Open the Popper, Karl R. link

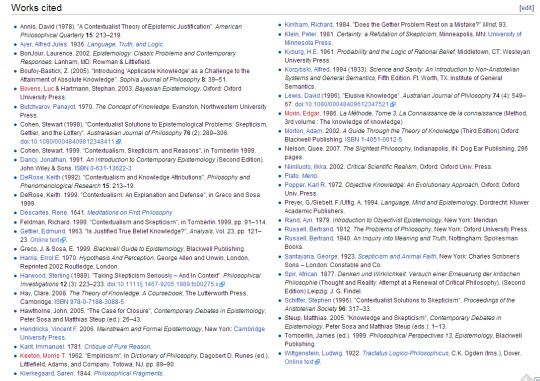[x=305, y=185]
